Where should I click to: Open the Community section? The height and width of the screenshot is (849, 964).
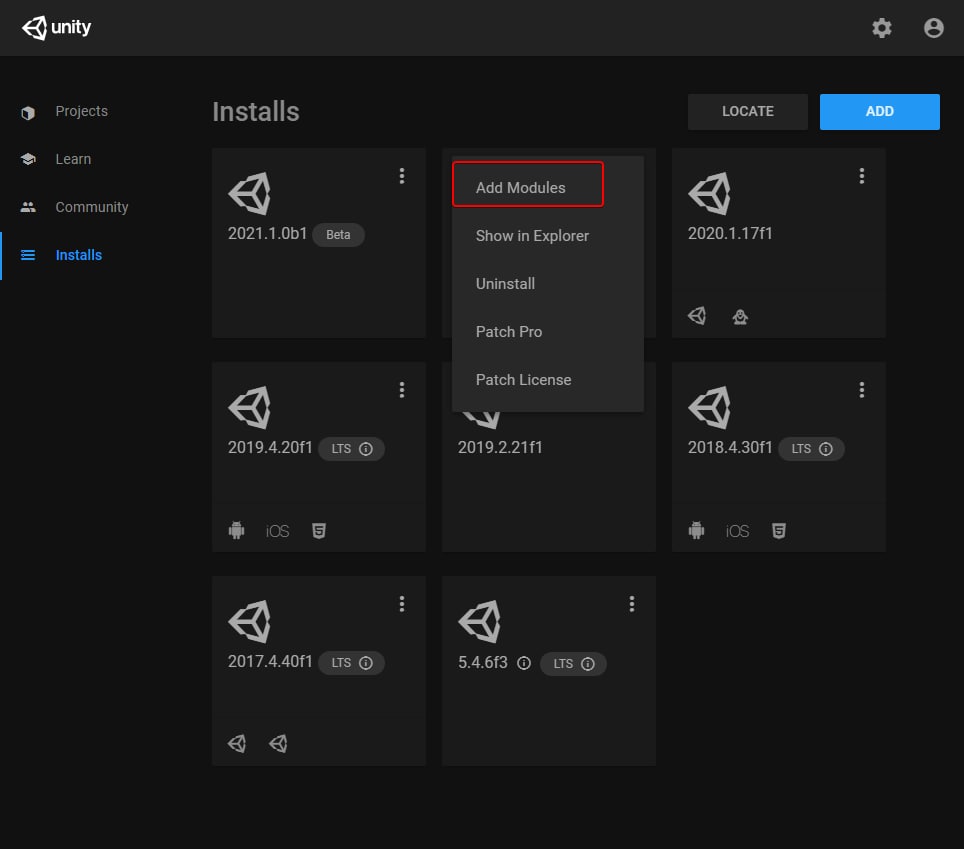pyautogui.click(x=92, y=207)
